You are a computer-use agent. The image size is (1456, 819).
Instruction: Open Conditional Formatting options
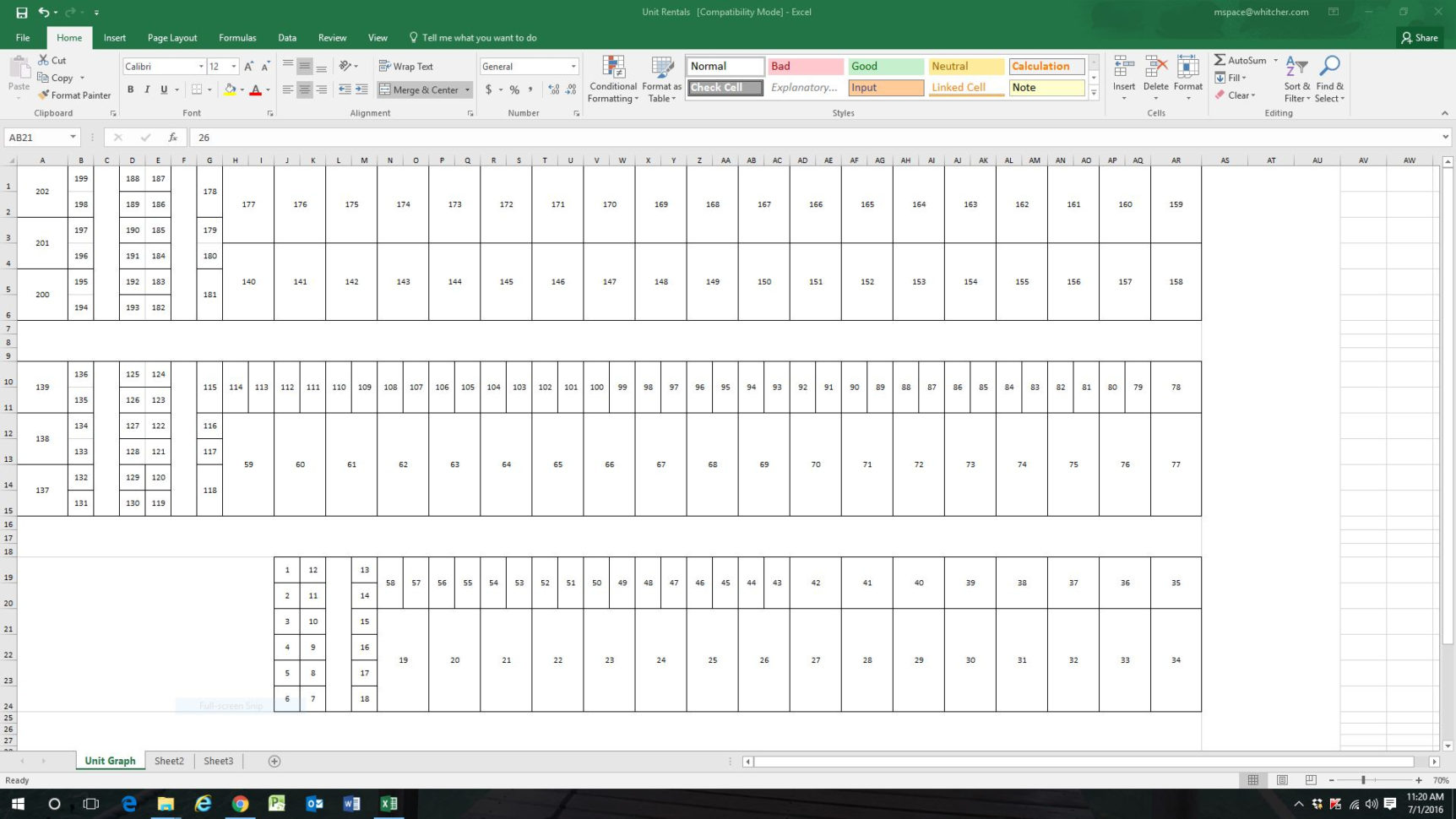[x=612, y=79]
